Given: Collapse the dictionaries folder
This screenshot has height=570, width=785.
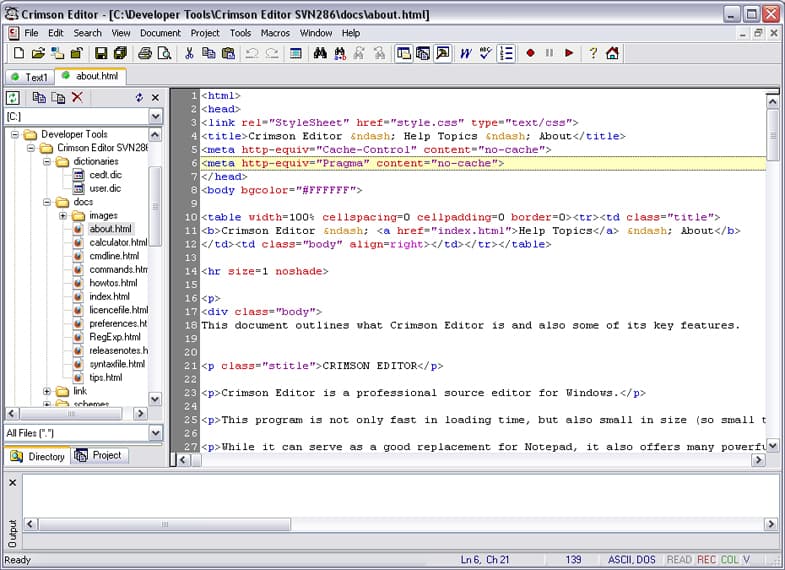Looking at the screenshot, I should 47,161.
